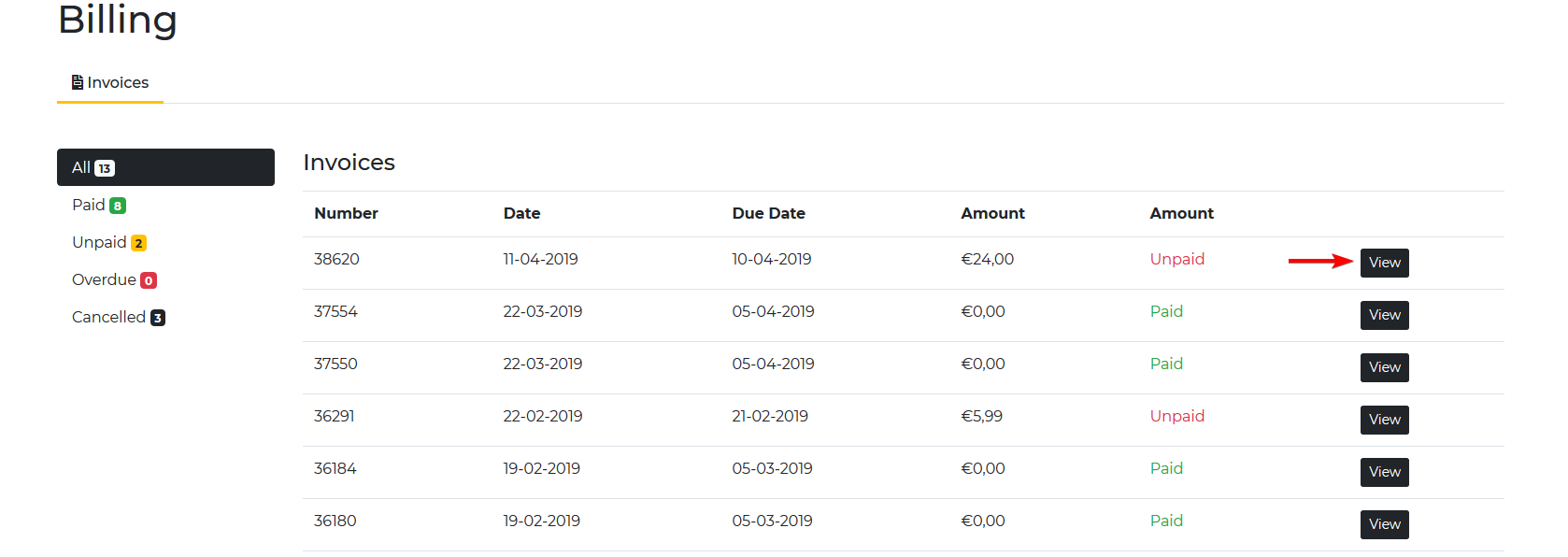View invoice 36184

[x=1384, y=472]
